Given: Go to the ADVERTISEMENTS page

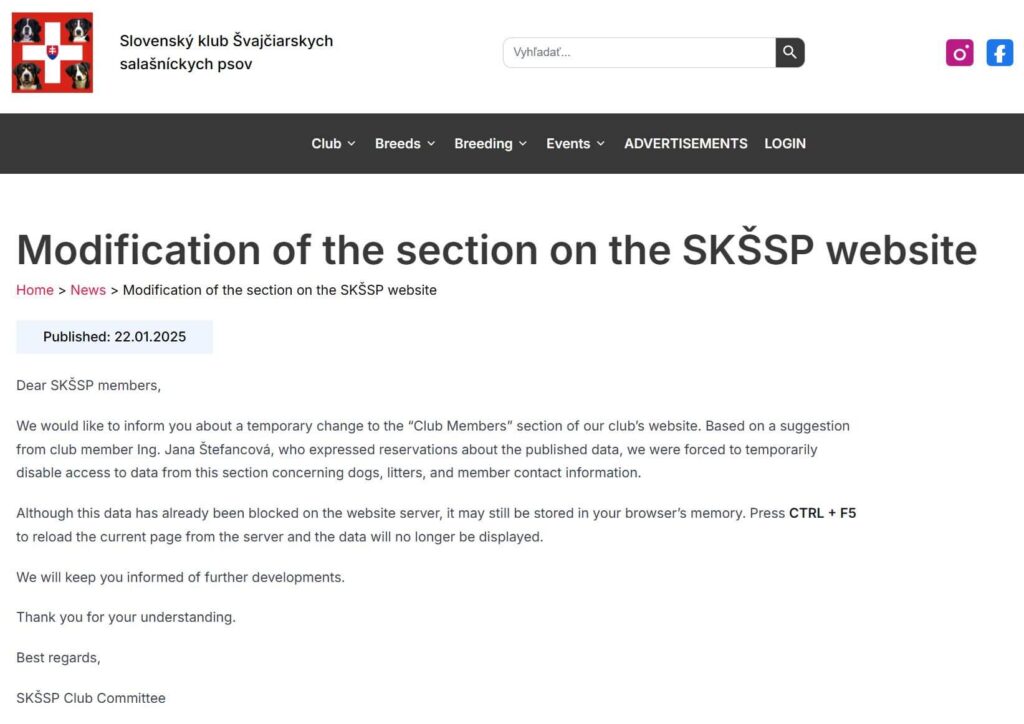Looking at the screenshot, I should pos(686,144).
